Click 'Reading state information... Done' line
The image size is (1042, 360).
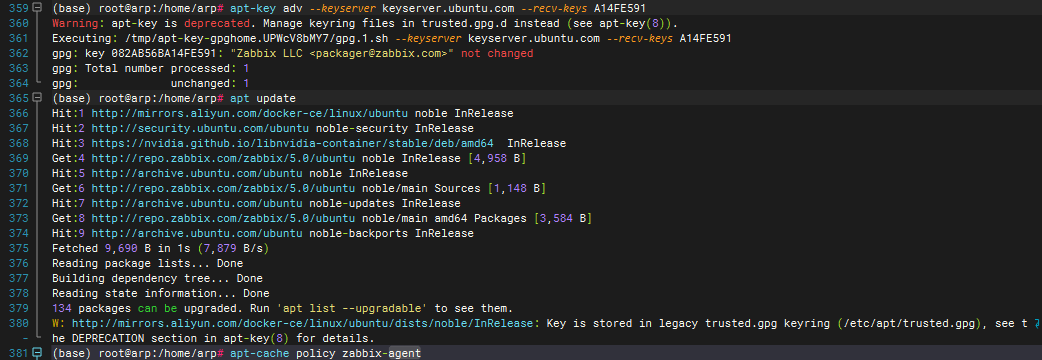click(x=161, y=294)
